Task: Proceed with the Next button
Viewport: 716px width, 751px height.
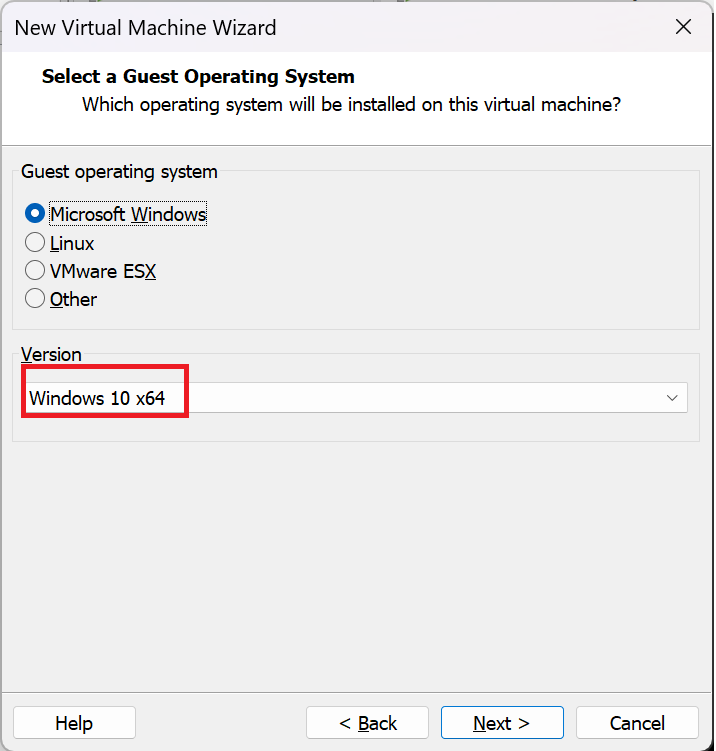Action: 502,723
